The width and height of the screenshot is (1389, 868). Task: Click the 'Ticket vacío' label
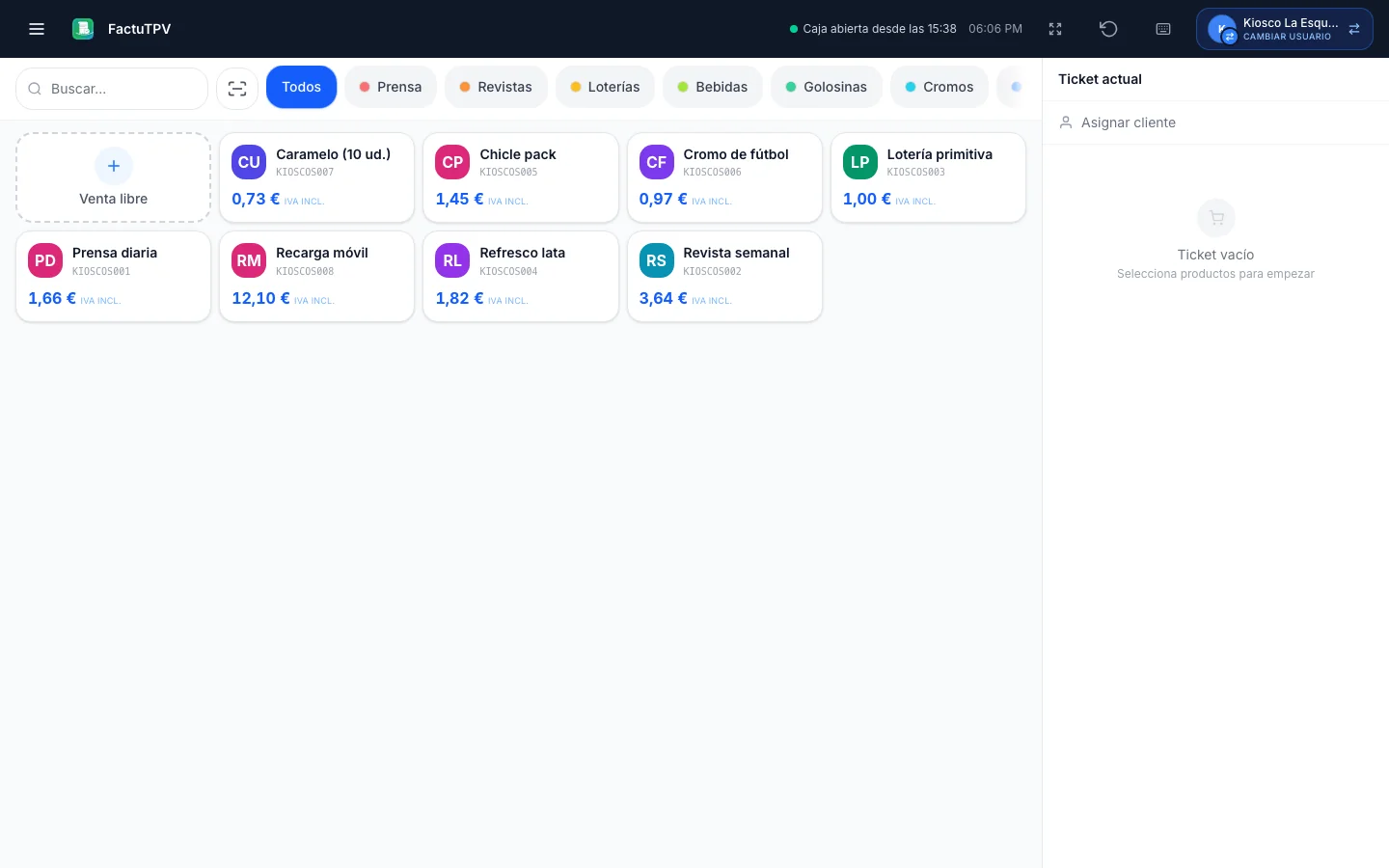(1215, 255)
